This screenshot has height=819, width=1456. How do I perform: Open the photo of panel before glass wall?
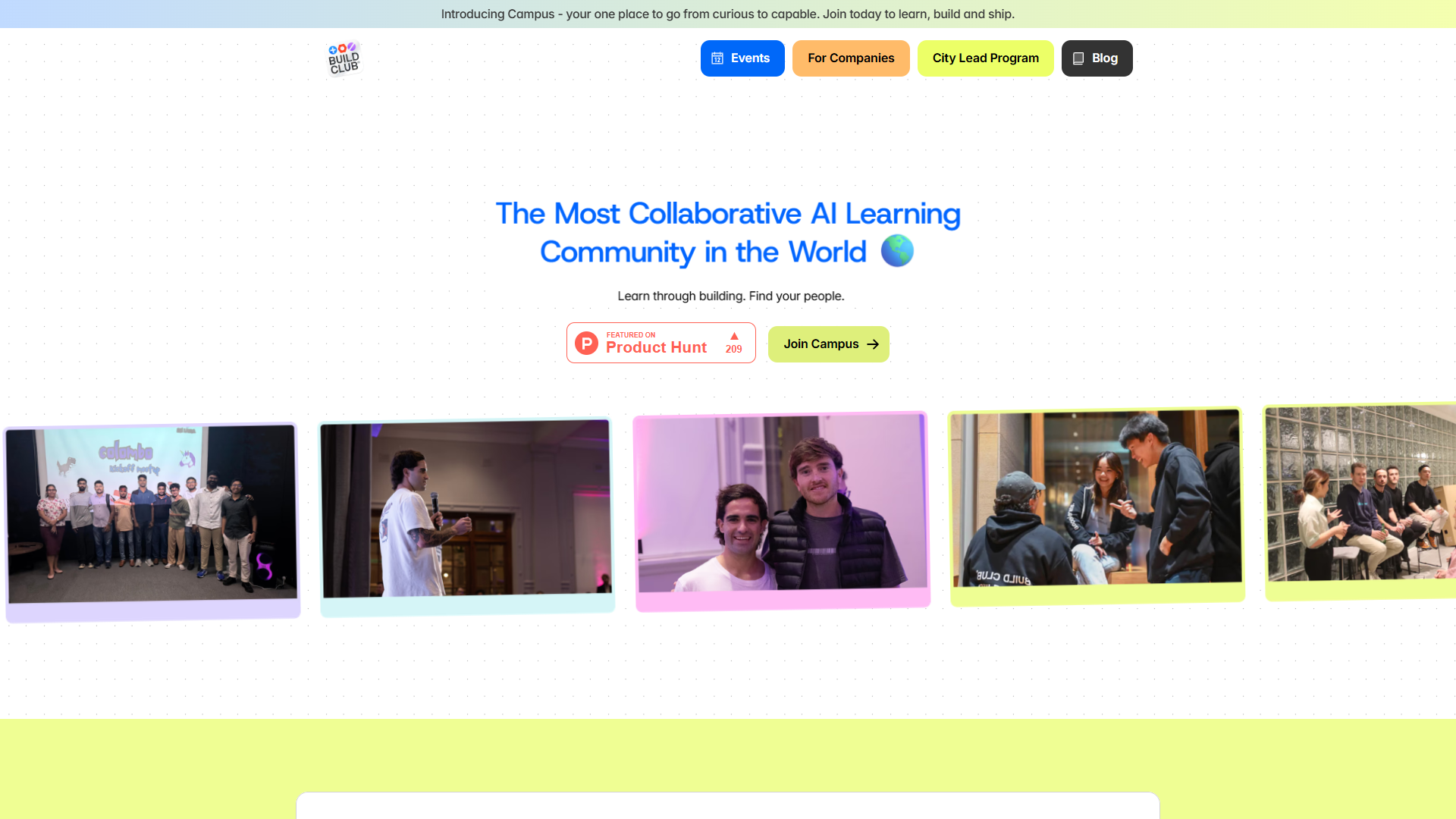coord(1360,501)
